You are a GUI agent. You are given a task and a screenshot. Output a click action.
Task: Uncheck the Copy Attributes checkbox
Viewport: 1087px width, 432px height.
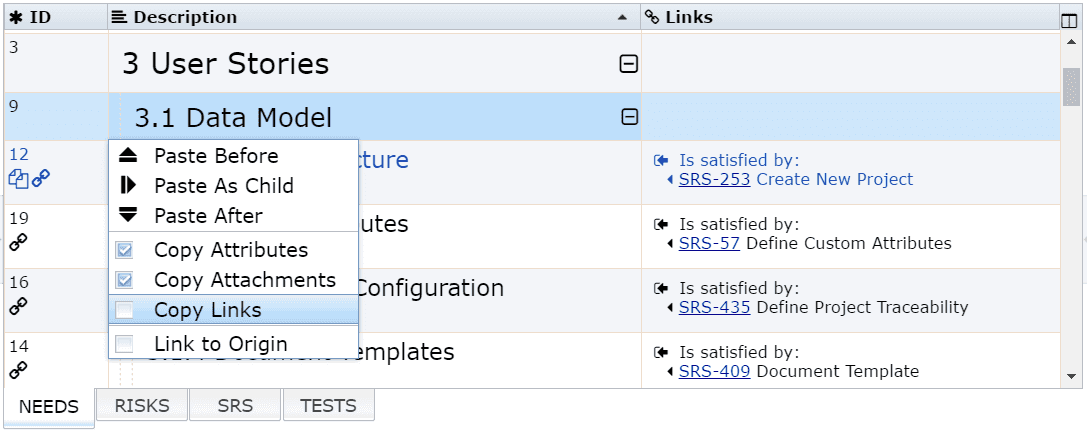coord(125,250)
